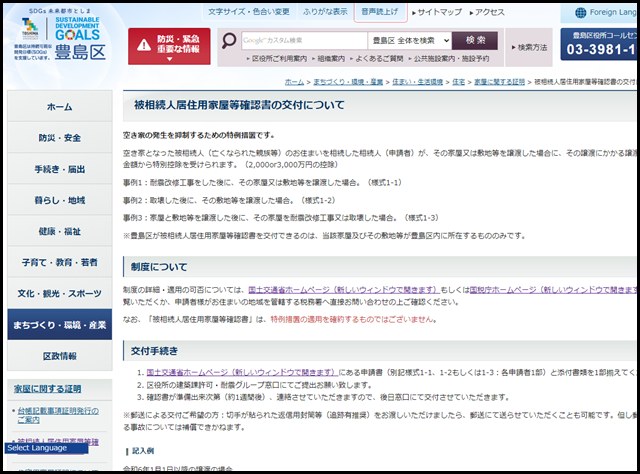This screenshot has width=640, height=474.
Task: Click page title 被相続人居住用家屋等確認書の交付について
Action: tap(239, 105)
